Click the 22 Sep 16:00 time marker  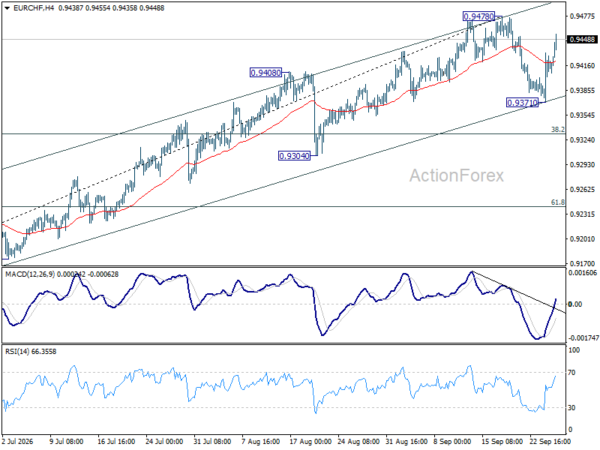pyautogui.click(x=550, y=441)
